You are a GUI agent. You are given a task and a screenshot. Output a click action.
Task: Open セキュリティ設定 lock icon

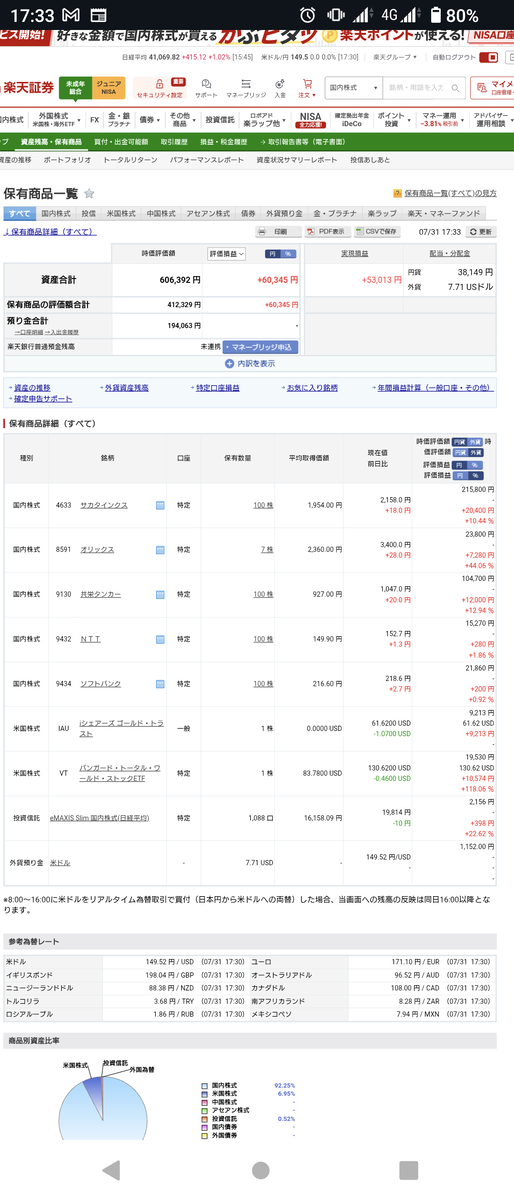point(161,85)
